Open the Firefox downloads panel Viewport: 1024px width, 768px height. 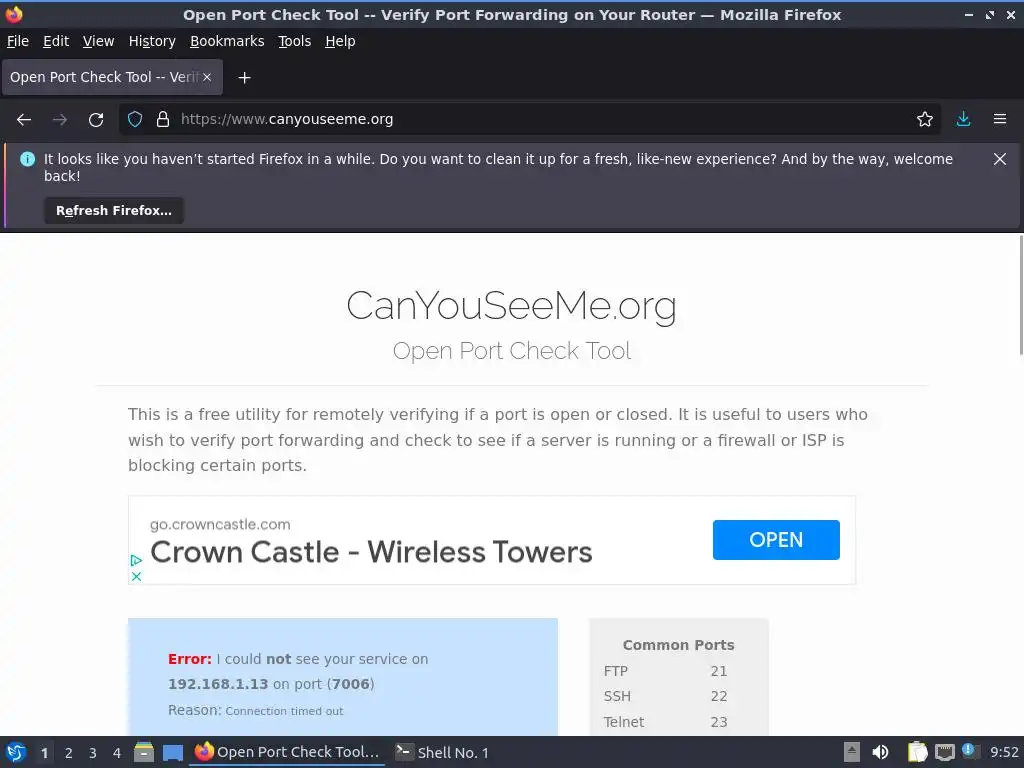coord(963,120)
